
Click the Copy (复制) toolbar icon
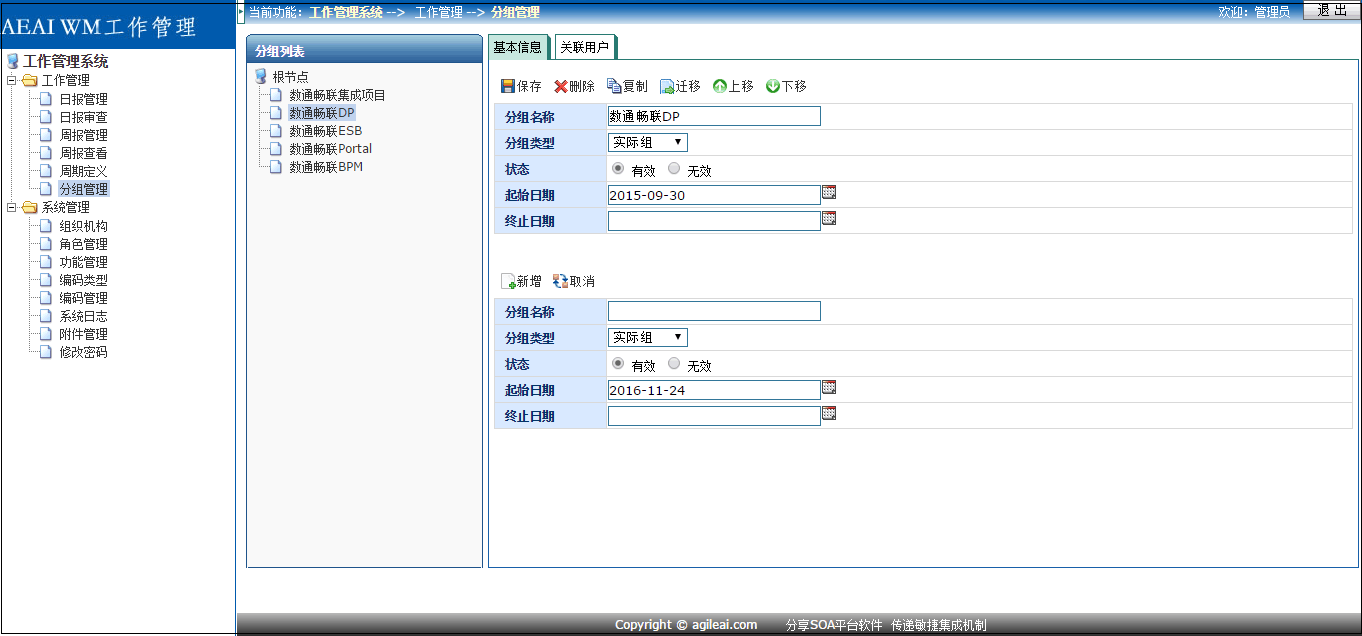click(x=614, y=87)
